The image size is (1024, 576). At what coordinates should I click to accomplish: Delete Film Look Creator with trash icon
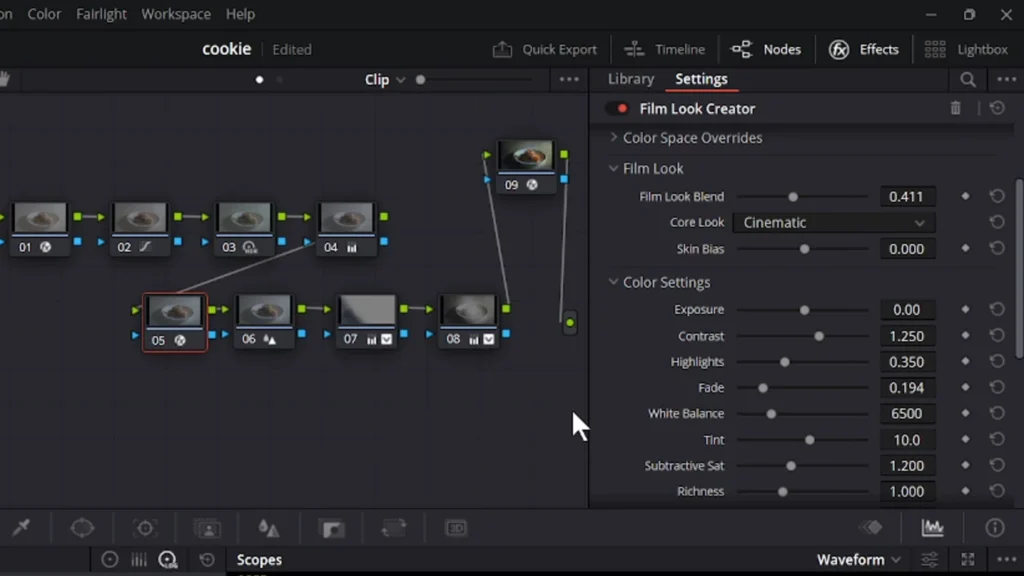click(x=956, y=108)
